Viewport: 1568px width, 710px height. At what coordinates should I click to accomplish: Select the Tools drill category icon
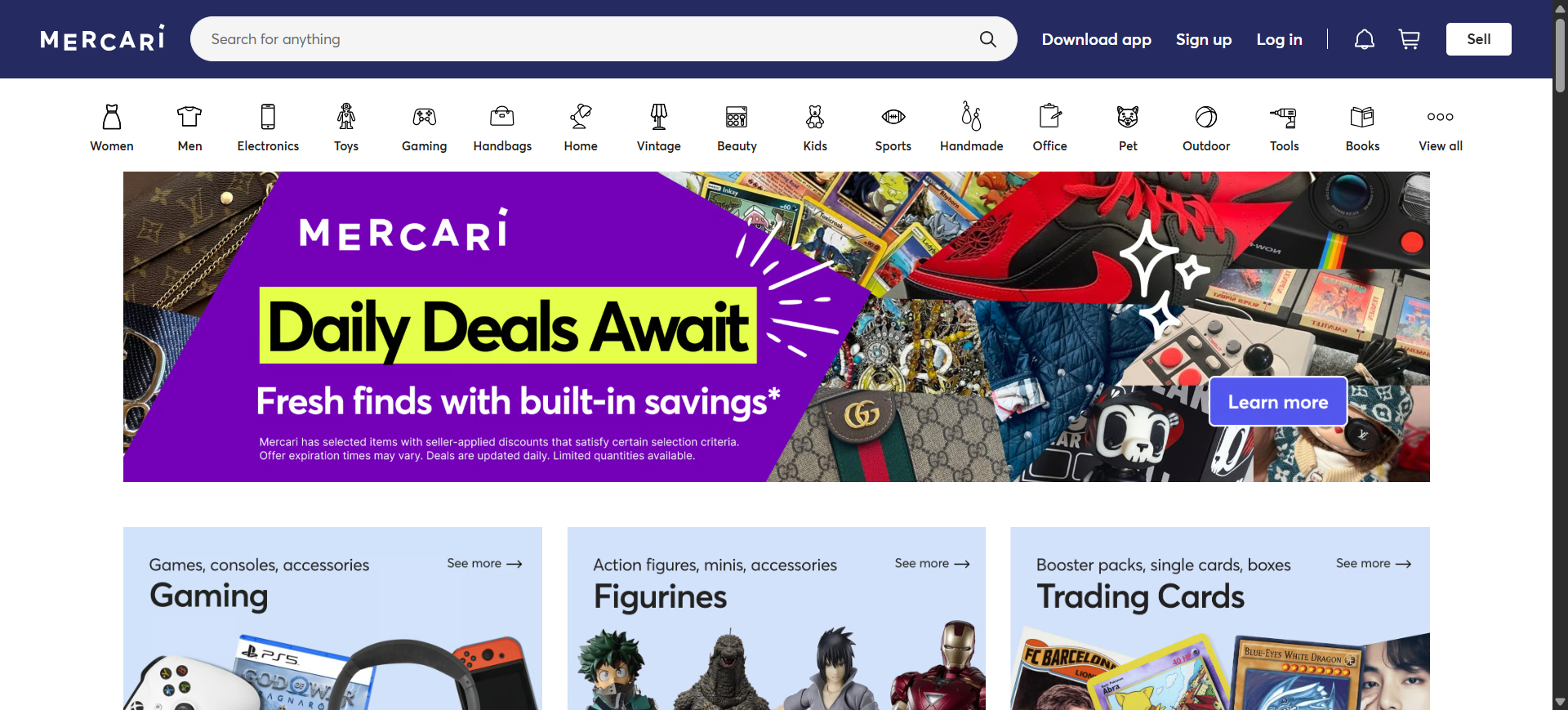click(1284, 117)
